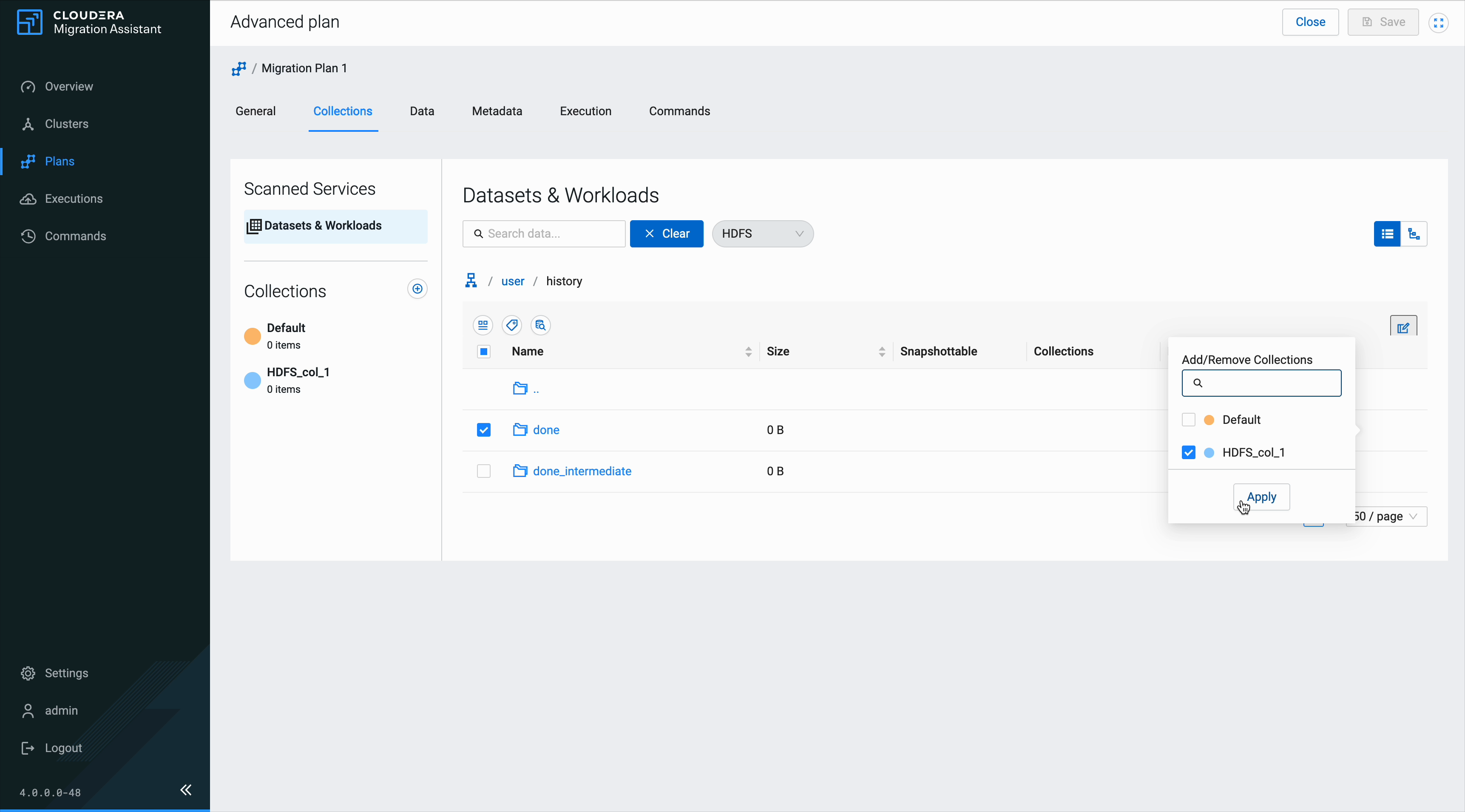The height and width of the screenshot is (812, 1465).
Task: Focus the Add/Remove Collections search field
Action: tap(1261, 383)
